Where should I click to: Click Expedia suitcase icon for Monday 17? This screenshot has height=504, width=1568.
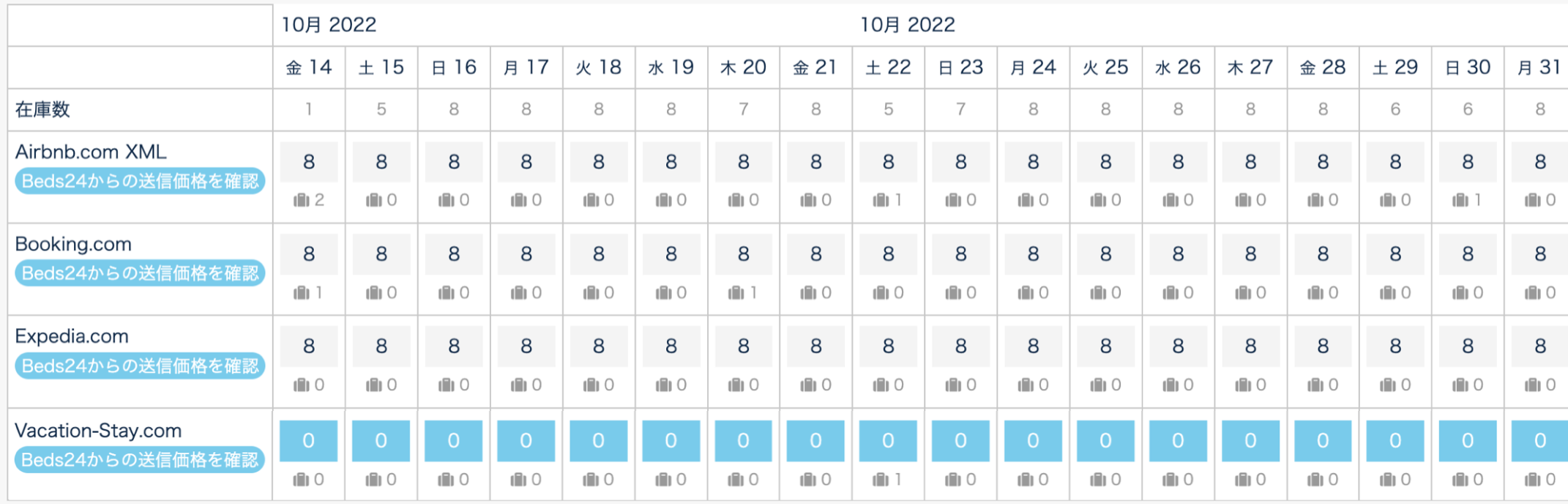click(518, 385)
